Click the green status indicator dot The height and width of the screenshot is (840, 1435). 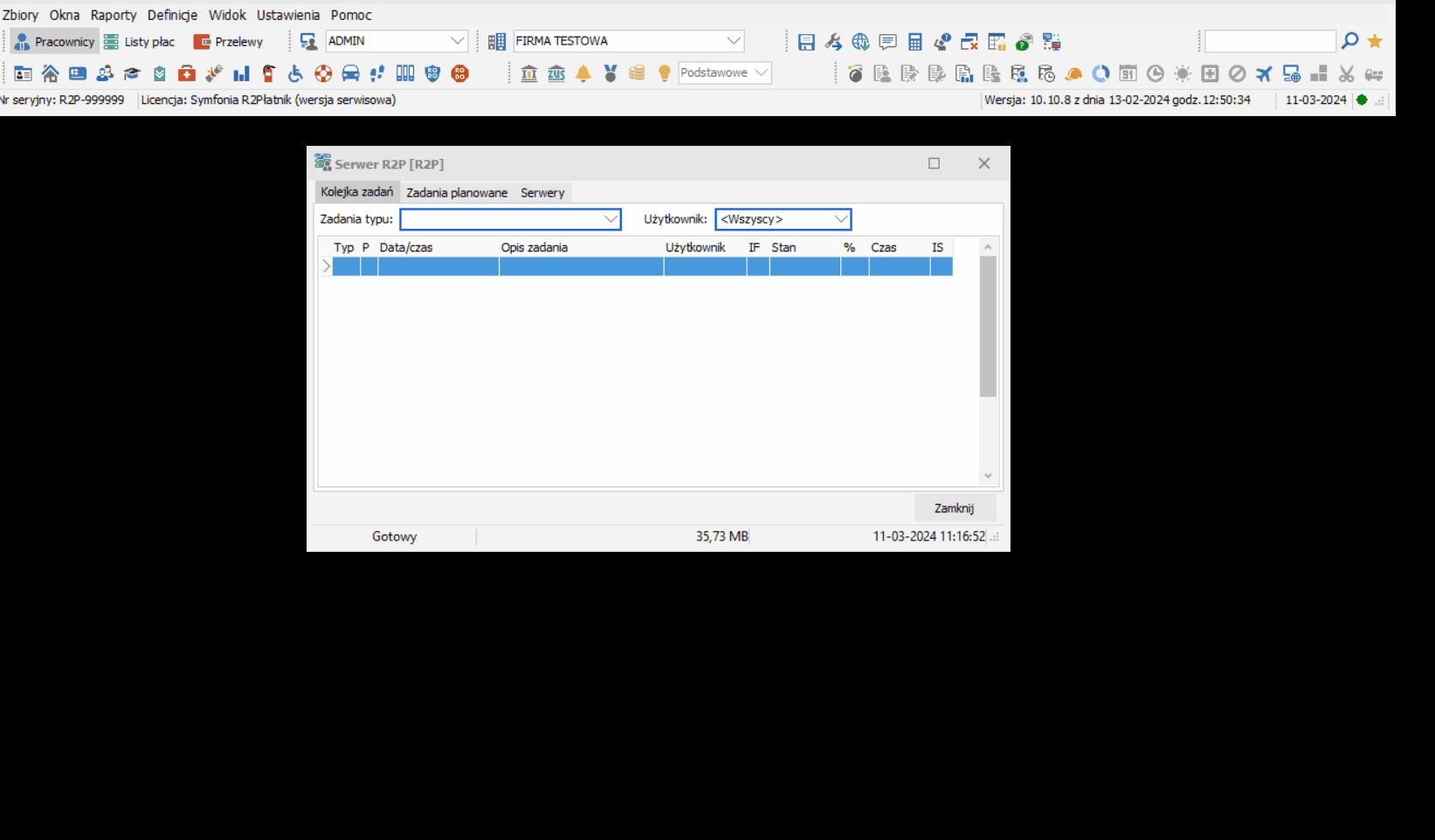[x=1361, y=100]
